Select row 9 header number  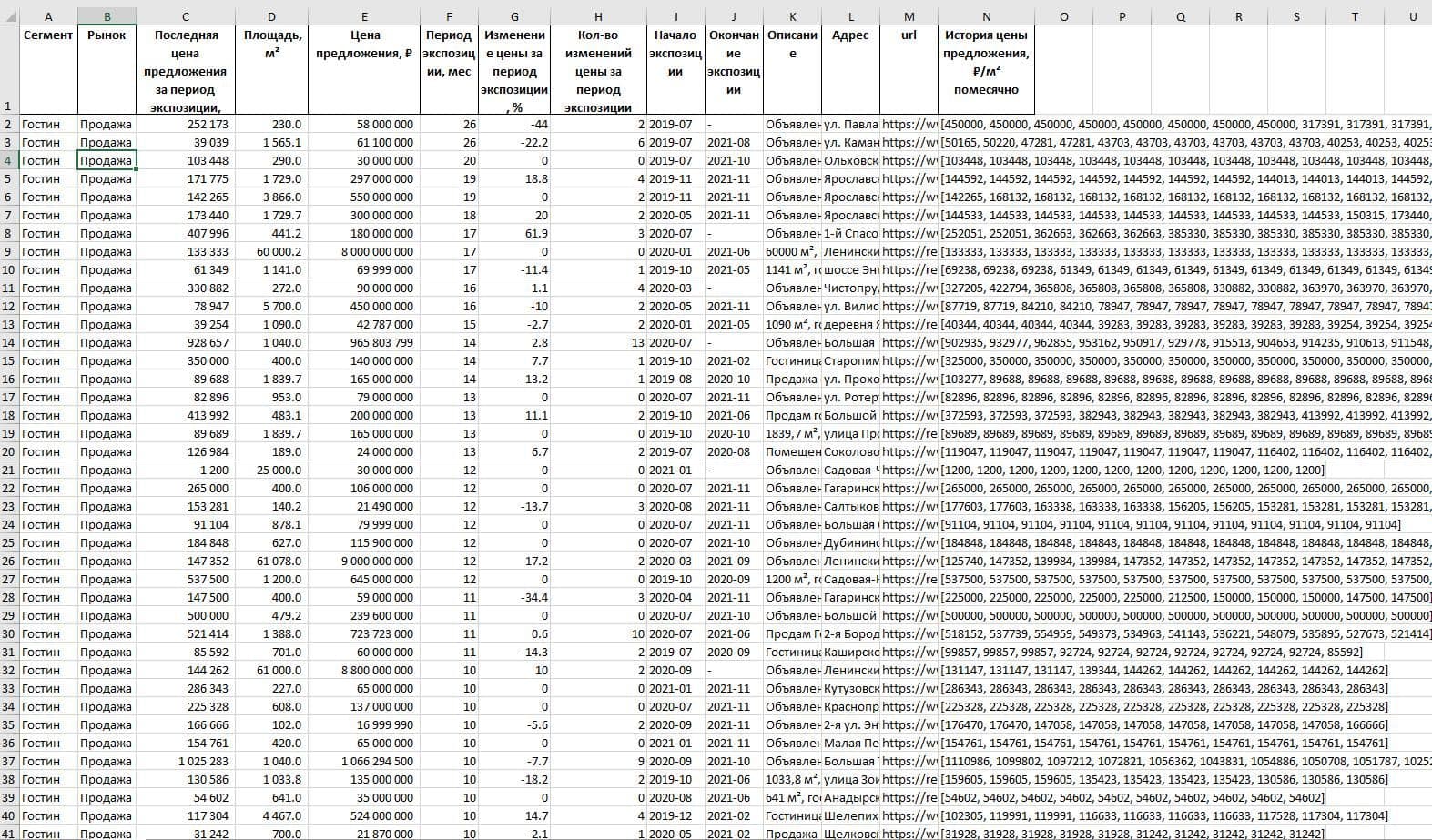coord(9,251)
